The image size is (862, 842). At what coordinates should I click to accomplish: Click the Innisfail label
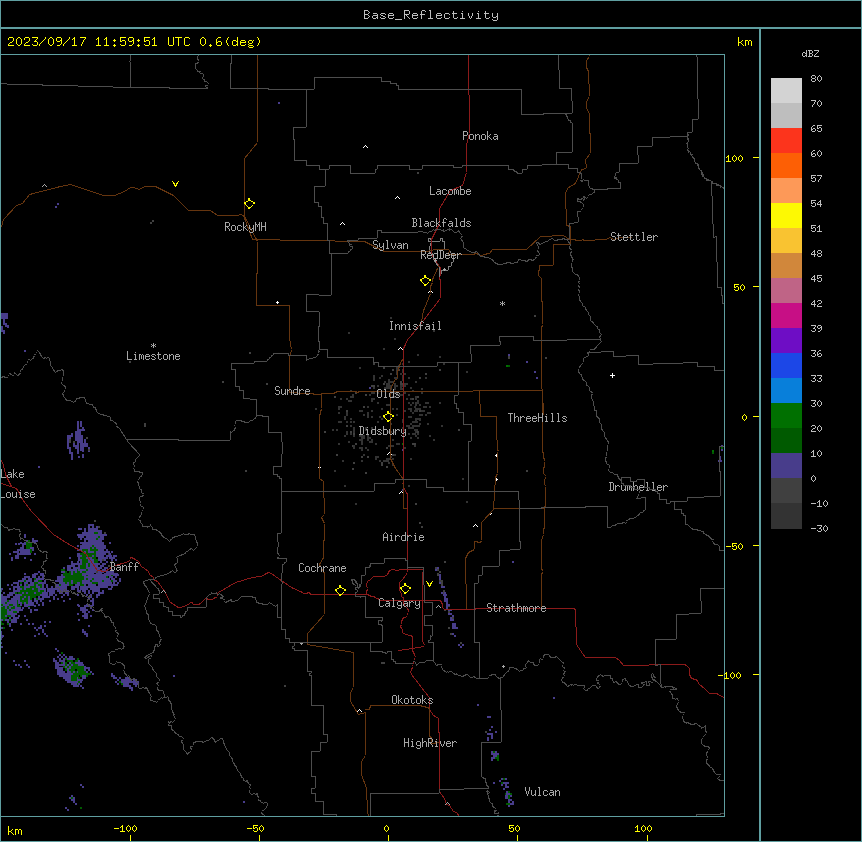coord(415,326)
